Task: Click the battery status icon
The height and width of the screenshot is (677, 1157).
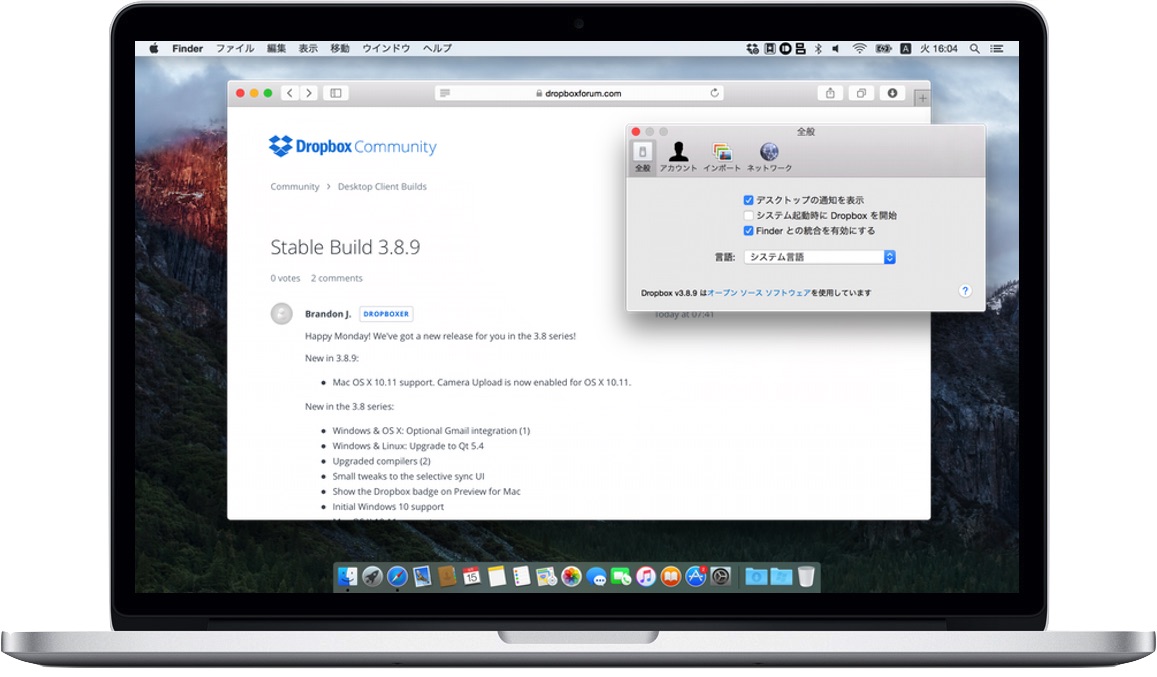Action: click(883, 49)
